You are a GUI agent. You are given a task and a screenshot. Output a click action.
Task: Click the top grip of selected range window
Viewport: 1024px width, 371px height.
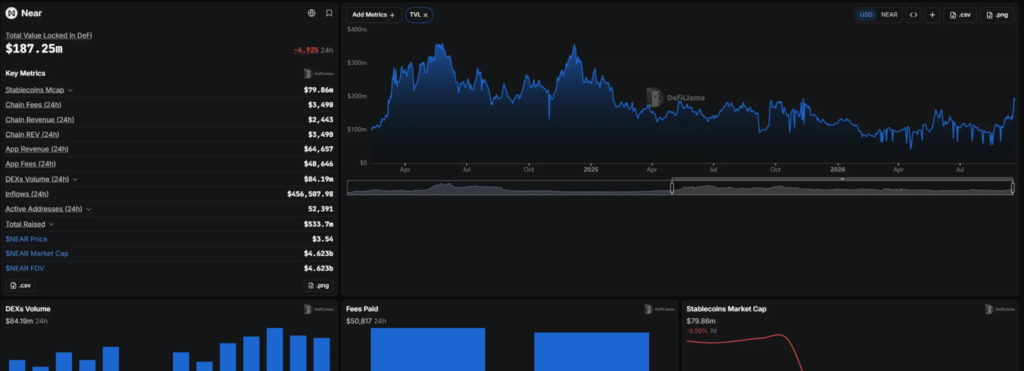click(842, 179)
